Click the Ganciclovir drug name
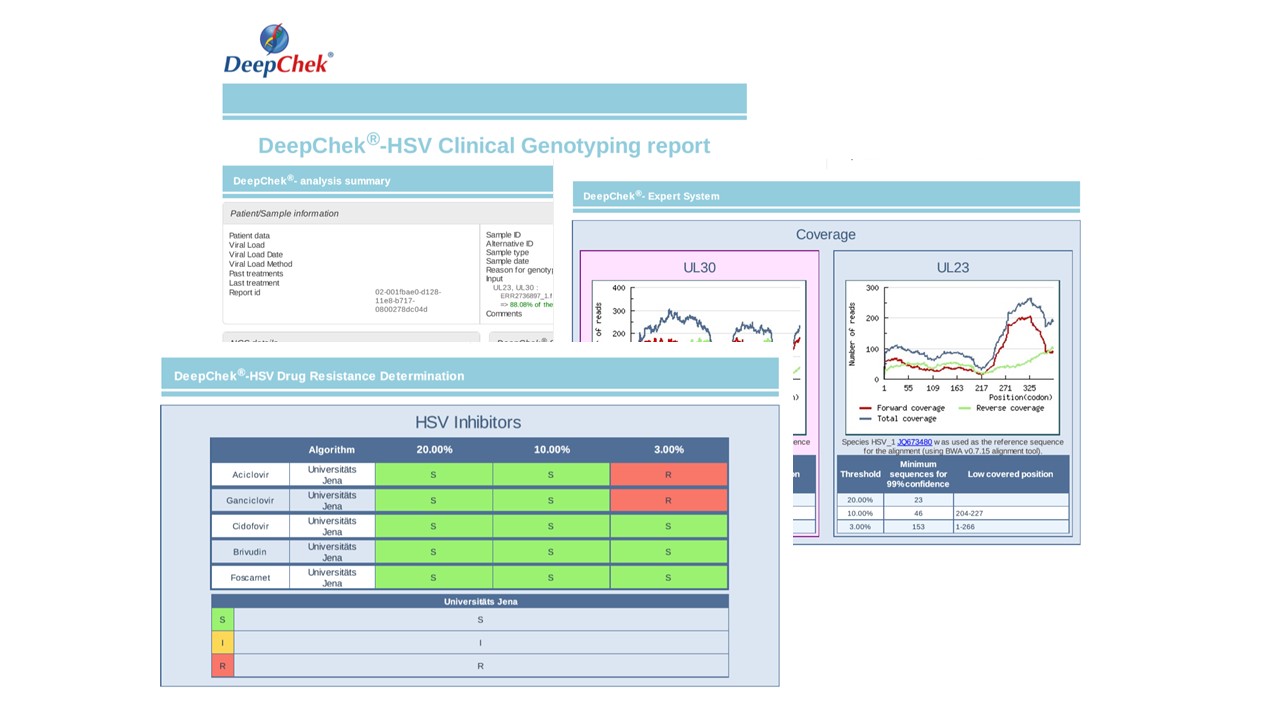This screenshot has height=720, width=1280. (x=251, y=500)
